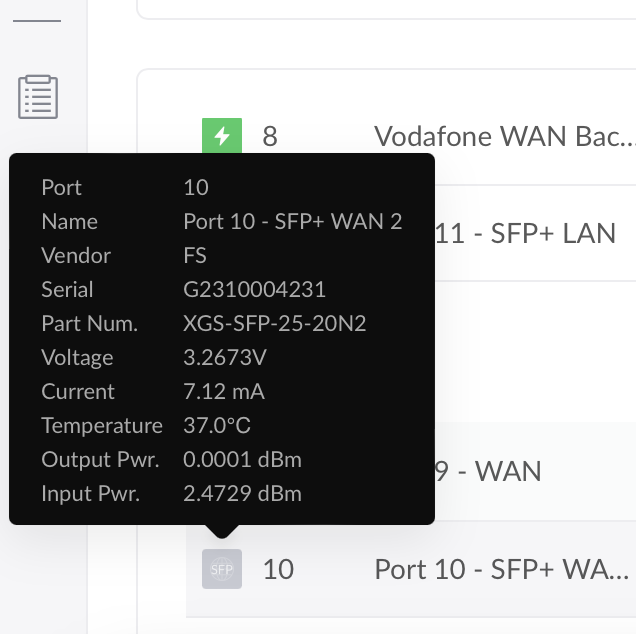Click port number 10 beside SFP icon
The image size is (636, 634).
(x=278, y=569)
